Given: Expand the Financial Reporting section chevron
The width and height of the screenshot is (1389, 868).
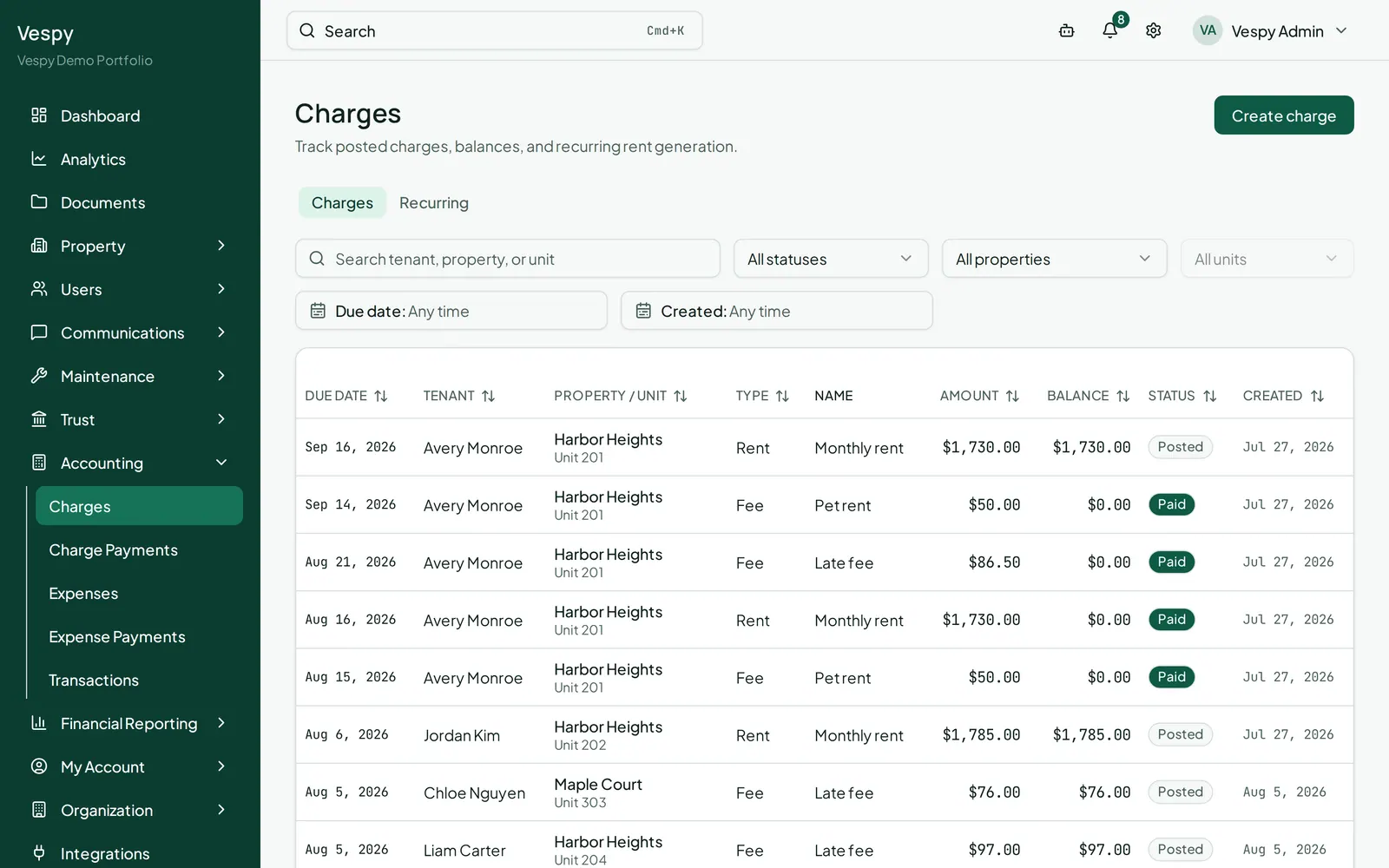Looking at the screenshot, I should pos(221,723).
